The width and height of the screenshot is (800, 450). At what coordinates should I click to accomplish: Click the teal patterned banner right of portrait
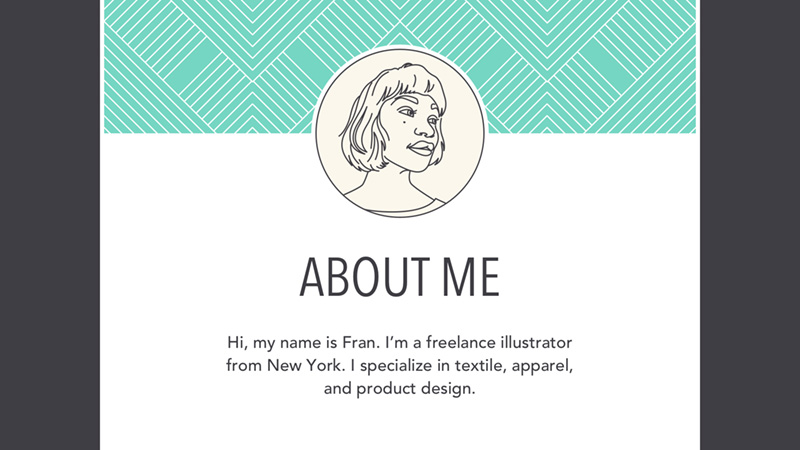(x=600, y=65)
